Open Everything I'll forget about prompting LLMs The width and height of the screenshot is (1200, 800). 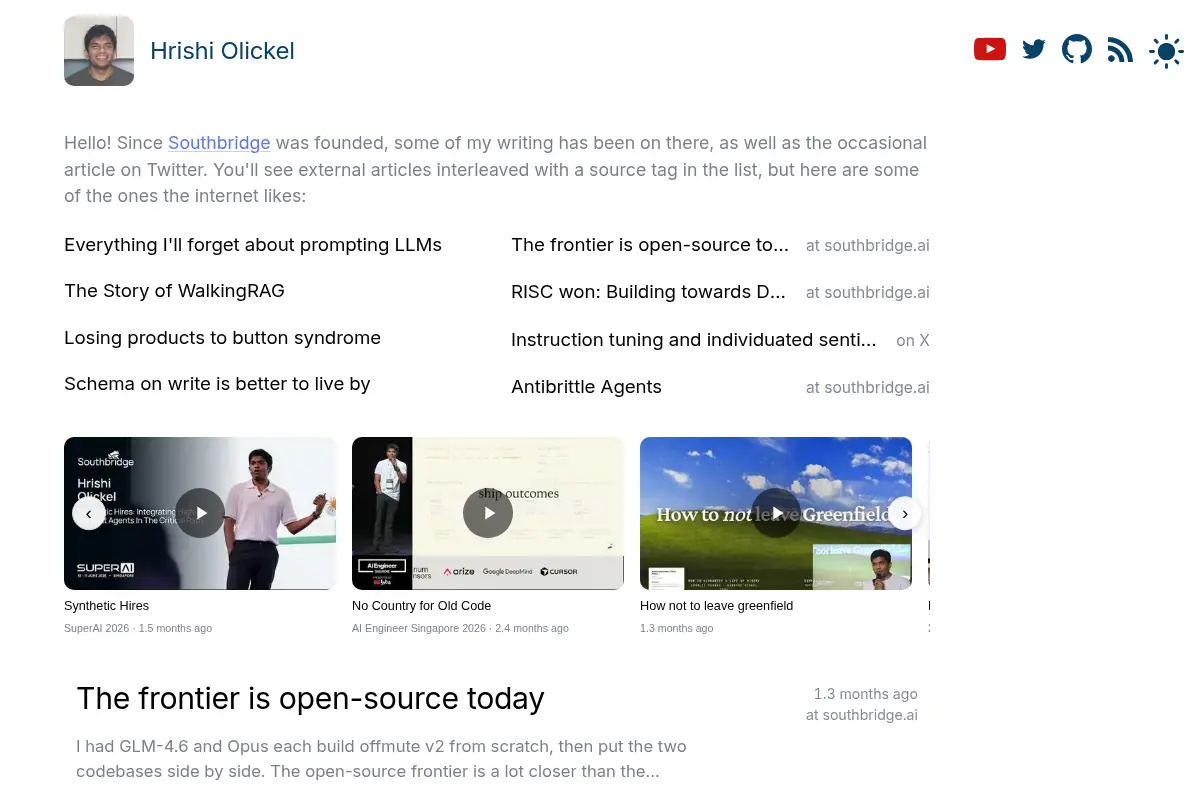coord(253,245)
